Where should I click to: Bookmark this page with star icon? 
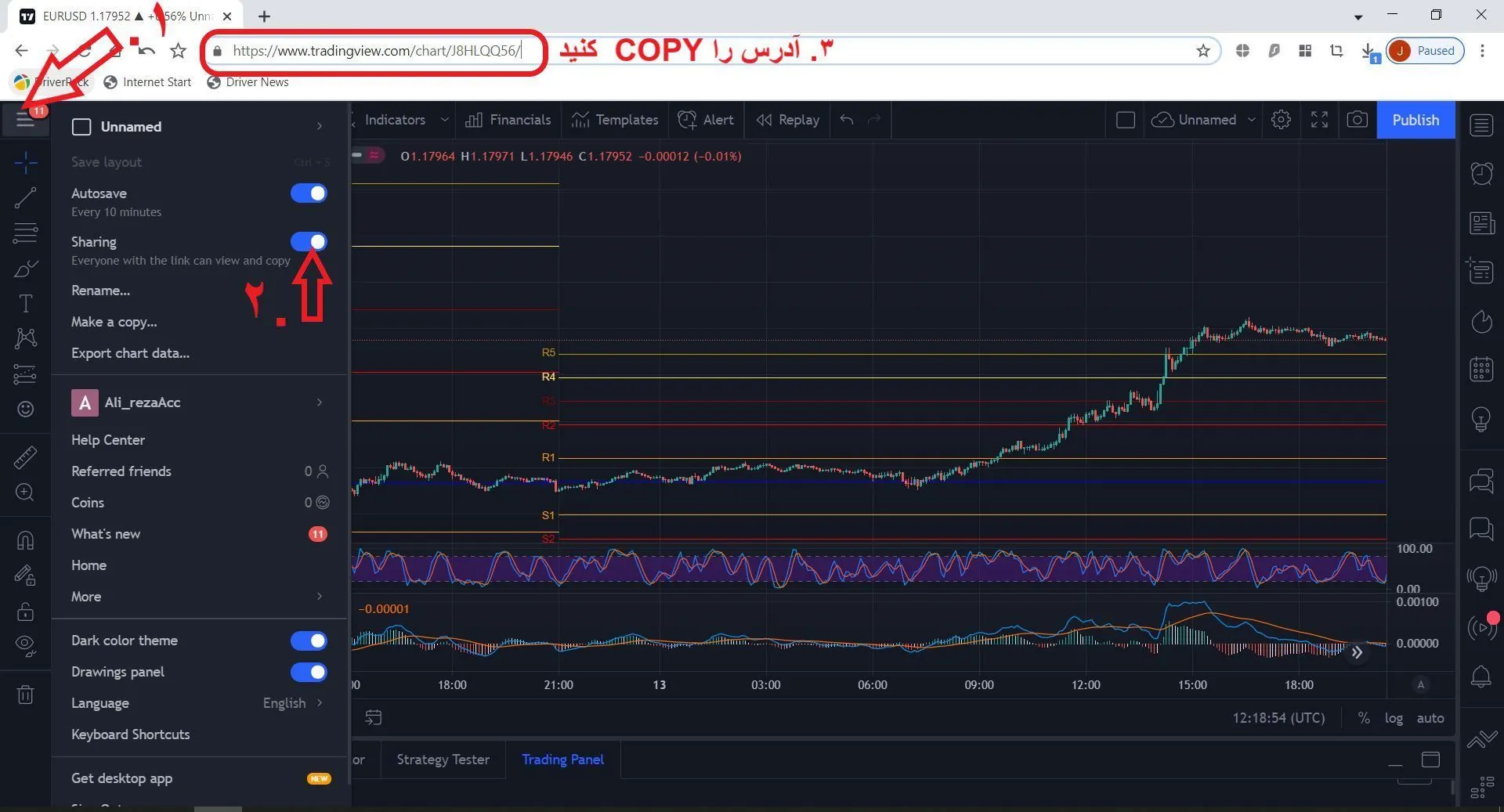tap(1203, 51)
